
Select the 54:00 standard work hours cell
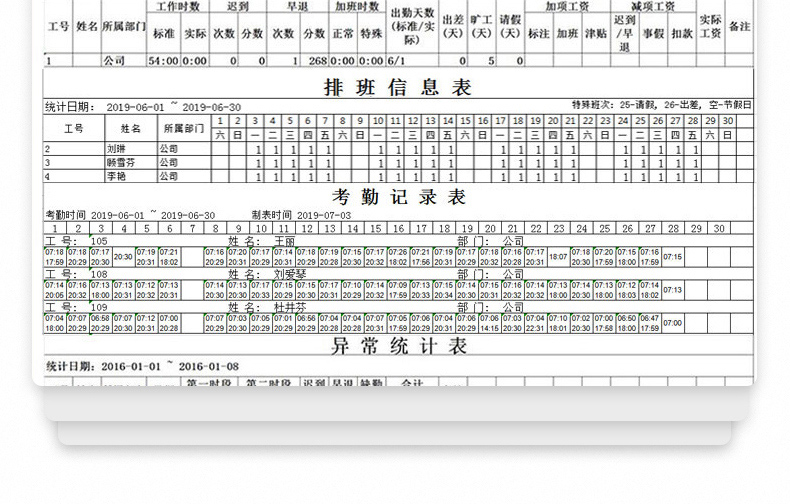(163, 61)
